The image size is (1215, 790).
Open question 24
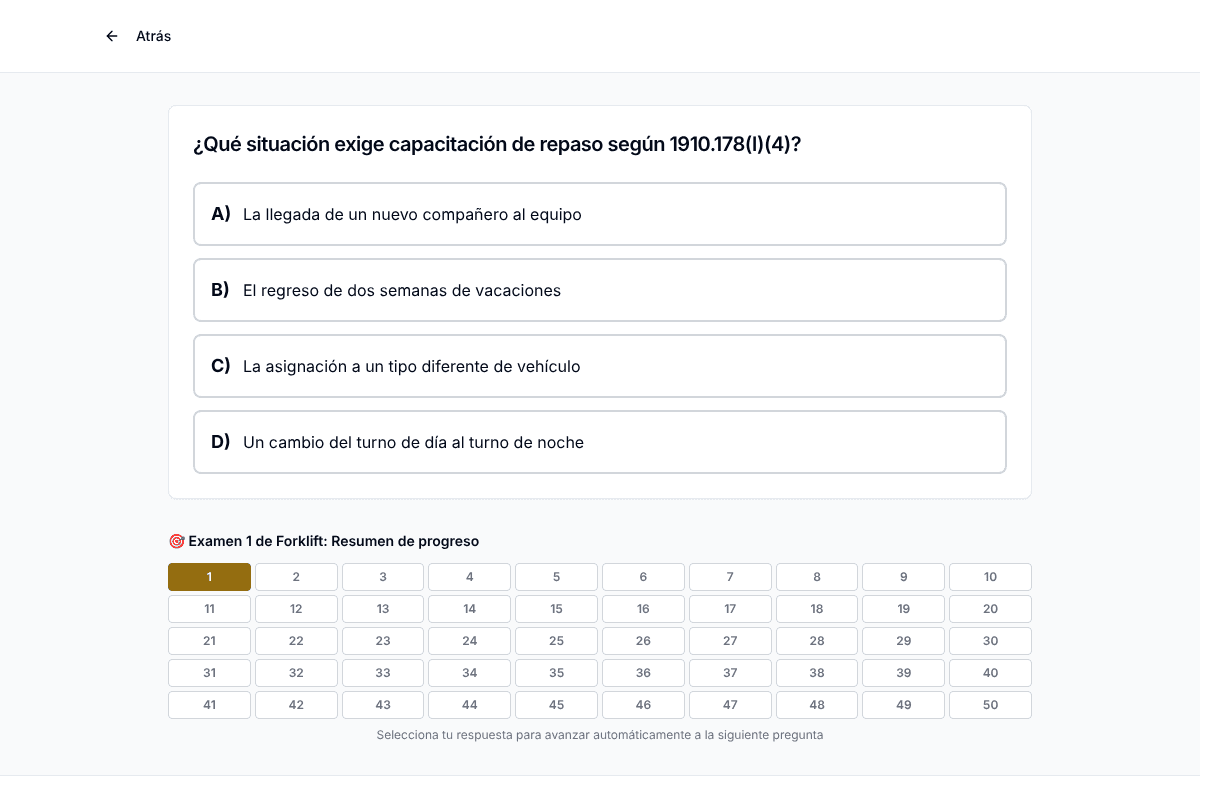coord(470,641)
